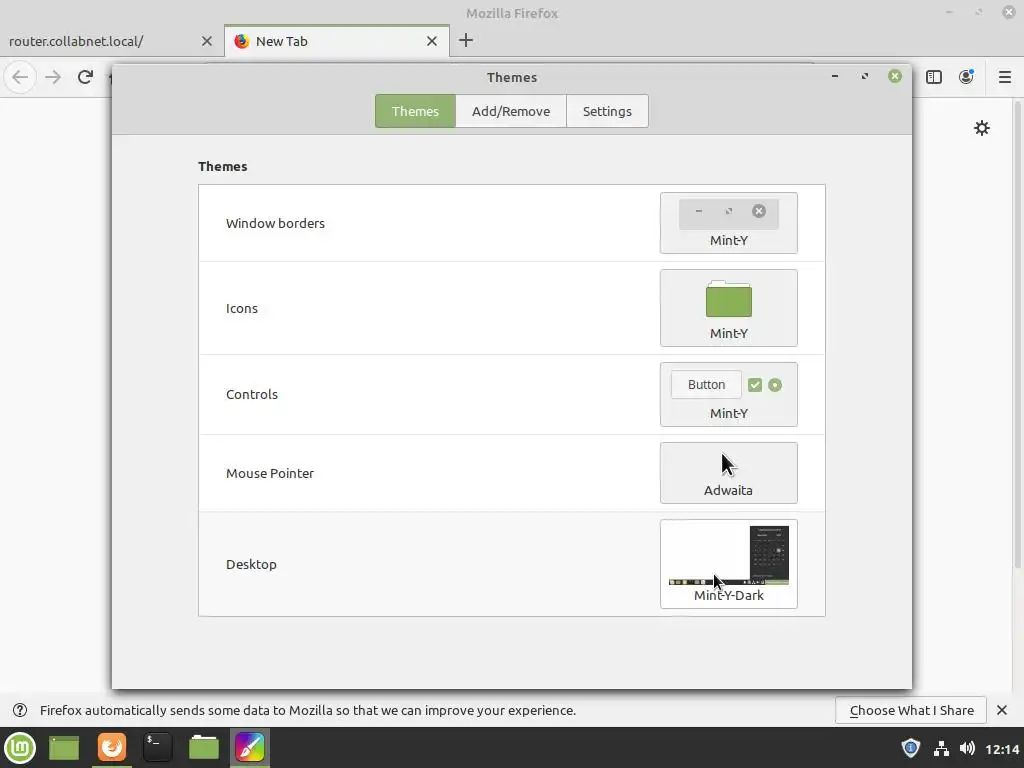The width and height of the screenshot is (1024, 768).
Task: Toggle the Firefox sidebar icon
Action: (934, 77)
